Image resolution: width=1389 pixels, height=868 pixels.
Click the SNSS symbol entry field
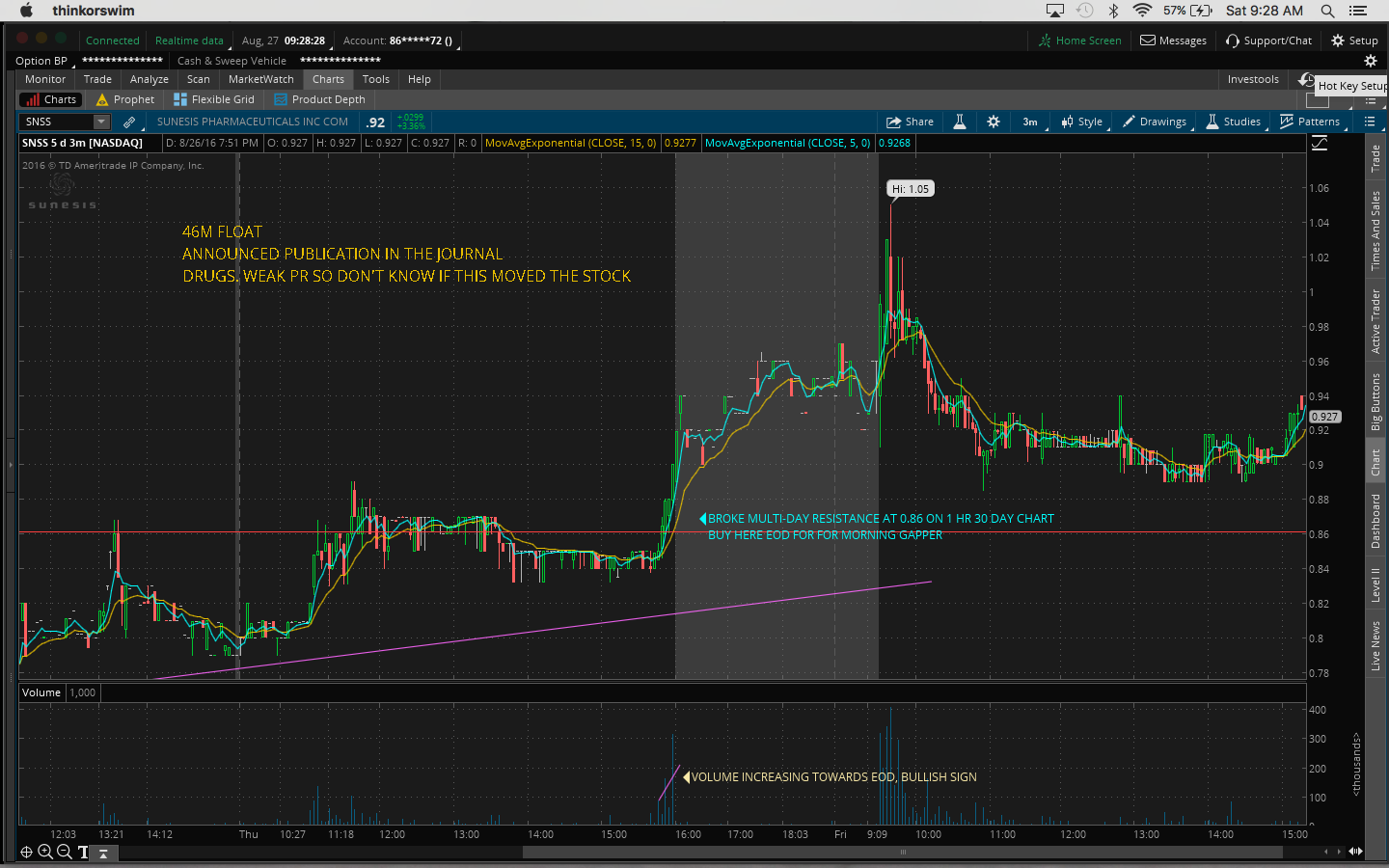click(x=57, y=122)
